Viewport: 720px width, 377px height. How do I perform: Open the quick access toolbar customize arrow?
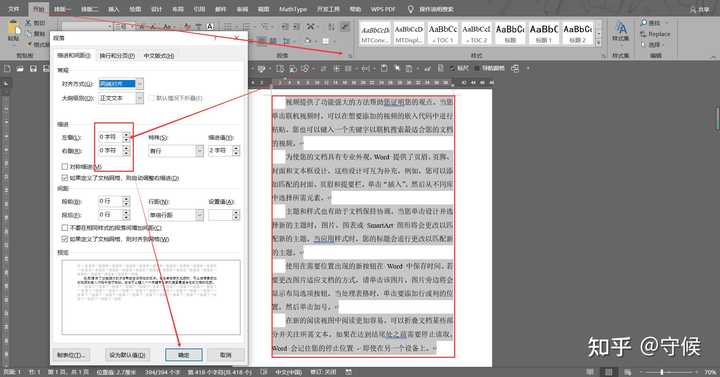[528, 68]
